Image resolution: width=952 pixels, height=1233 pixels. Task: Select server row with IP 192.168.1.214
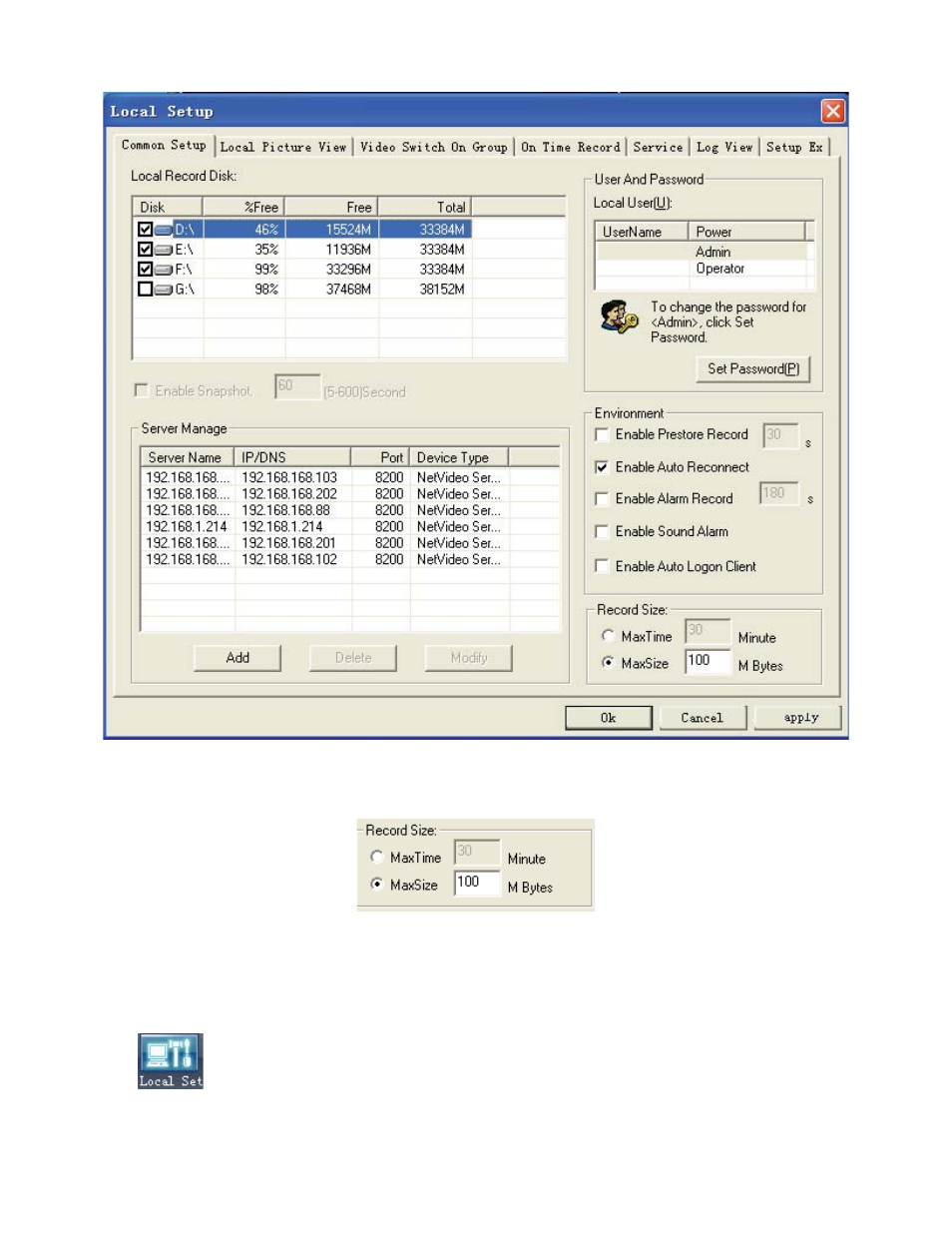pos(349,527)
